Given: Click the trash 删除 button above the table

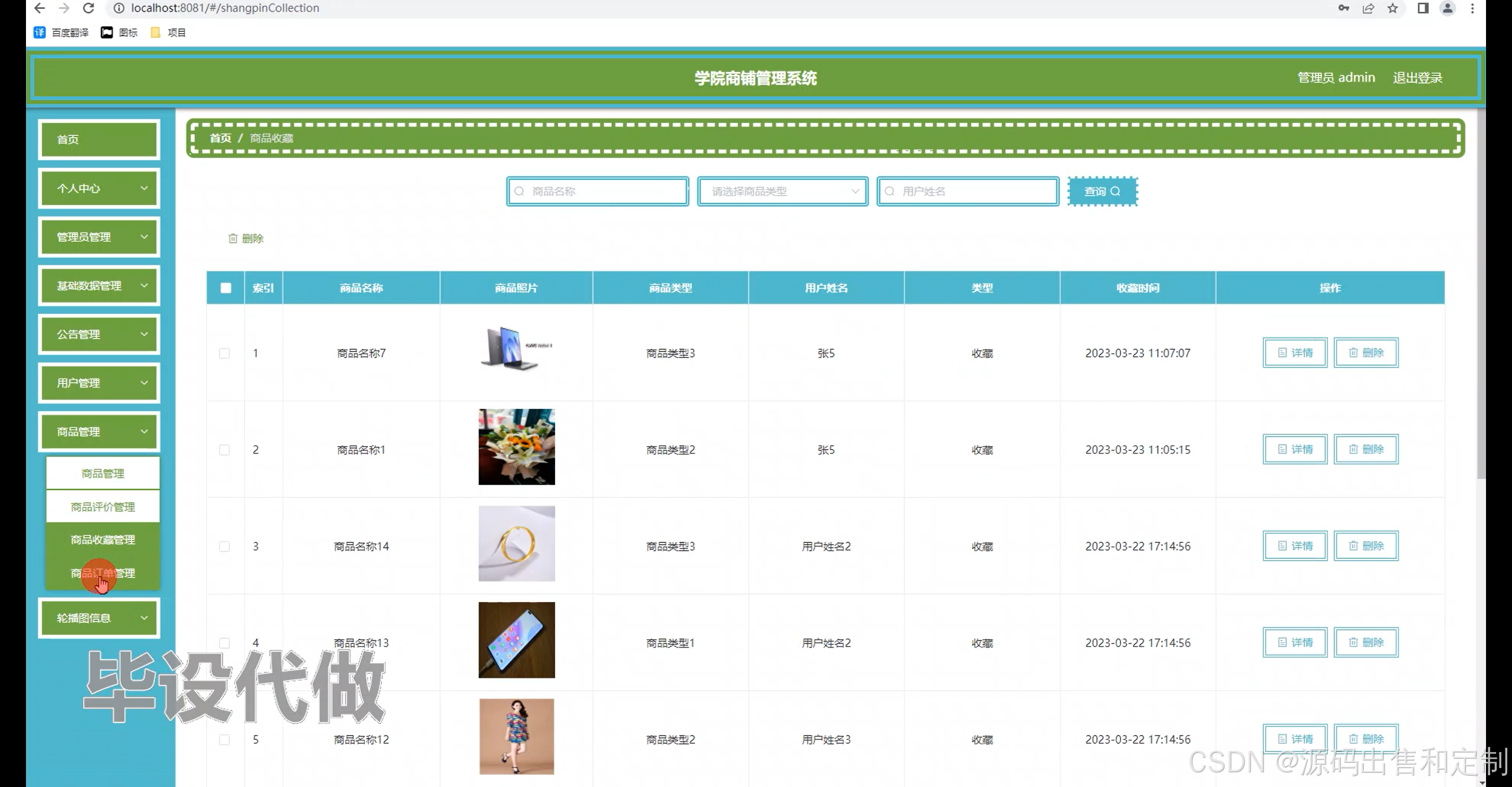Looking at the screenshot, I should coord(246,238).
